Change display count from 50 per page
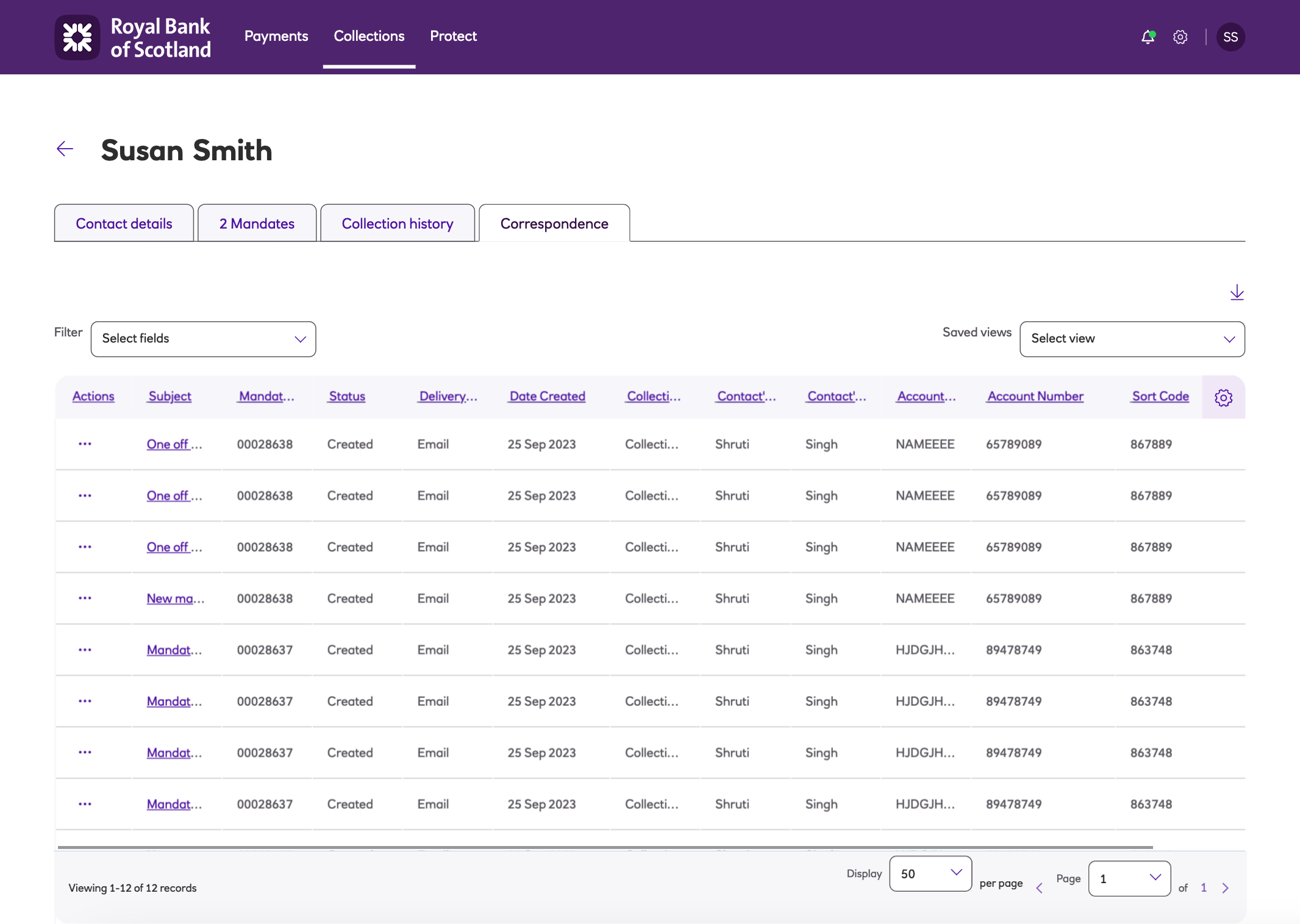 (x=930, y=873)
